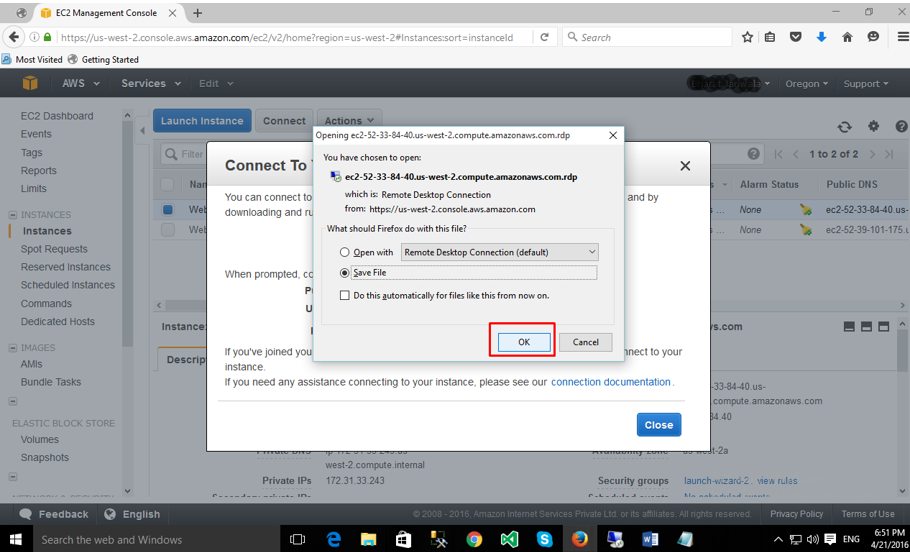910x552 pixels.
Task: Toggle the selected first instance row checkbox
Action: (168, 210)
